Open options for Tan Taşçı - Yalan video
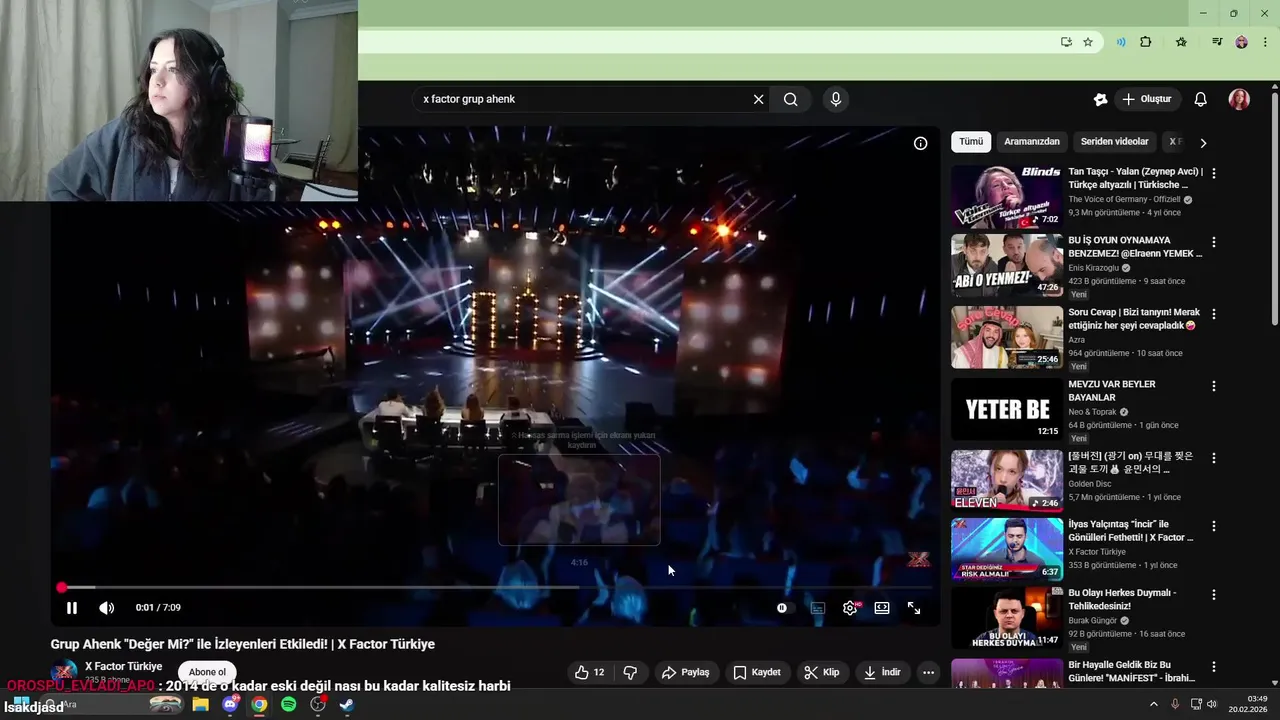This screenshot has height=720, width=1280. (x=1214, y=173)
